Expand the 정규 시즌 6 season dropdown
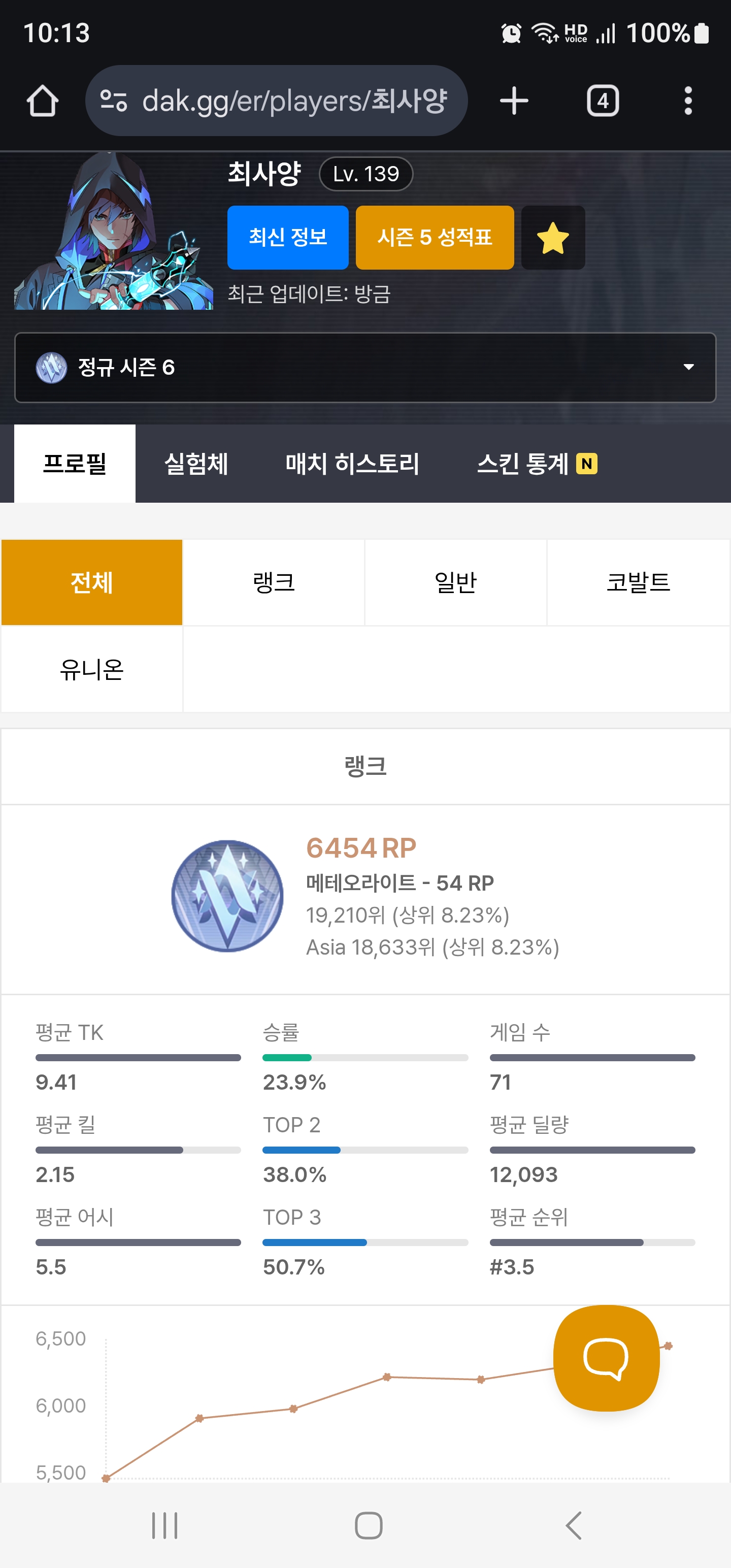The height and width of the screenshot is (1568, 731). (x=365, y=367)
